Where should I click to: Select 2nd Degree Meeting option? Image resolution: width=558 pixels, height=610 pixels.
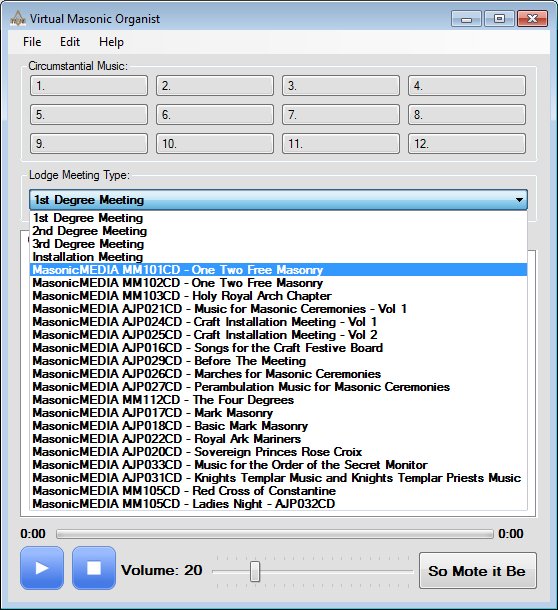(278, 231)
